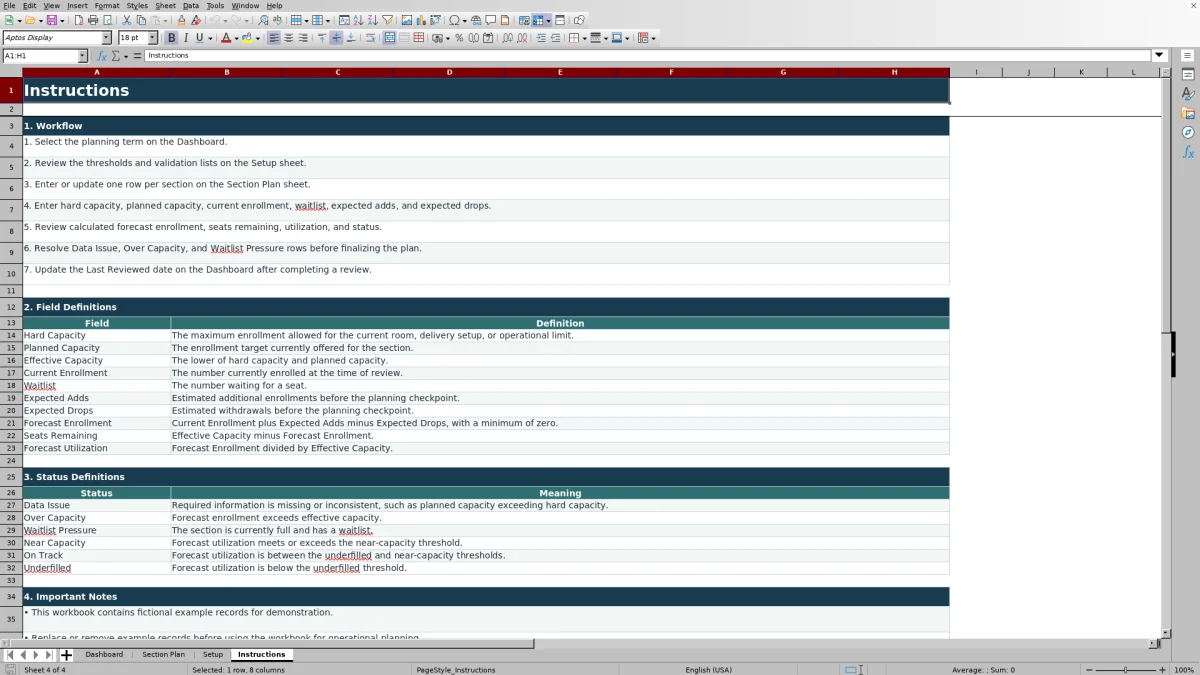Click the Insert Chart icon
The image size is (1200, 675).
pos(420,20)
